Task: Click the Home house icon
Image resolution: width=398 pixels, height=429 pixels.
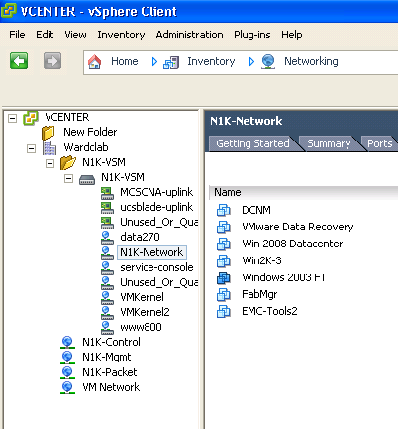Action: 94,62
